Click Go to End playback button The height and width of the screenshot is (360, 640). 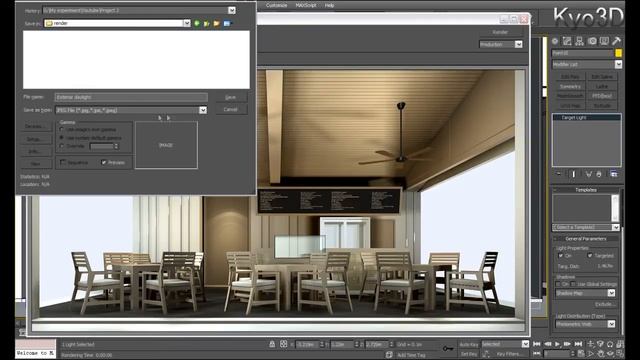click(578, 344)
